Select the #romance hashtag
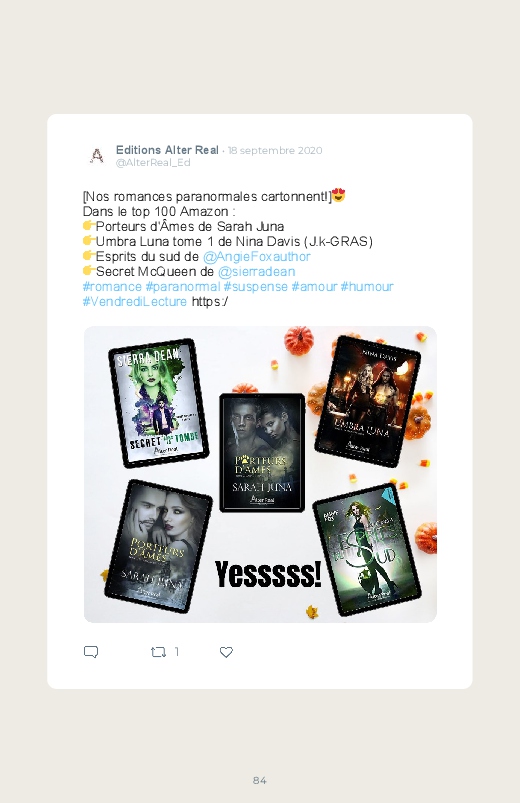This screenshot has width=520, height=803. (x=112, y=286)
